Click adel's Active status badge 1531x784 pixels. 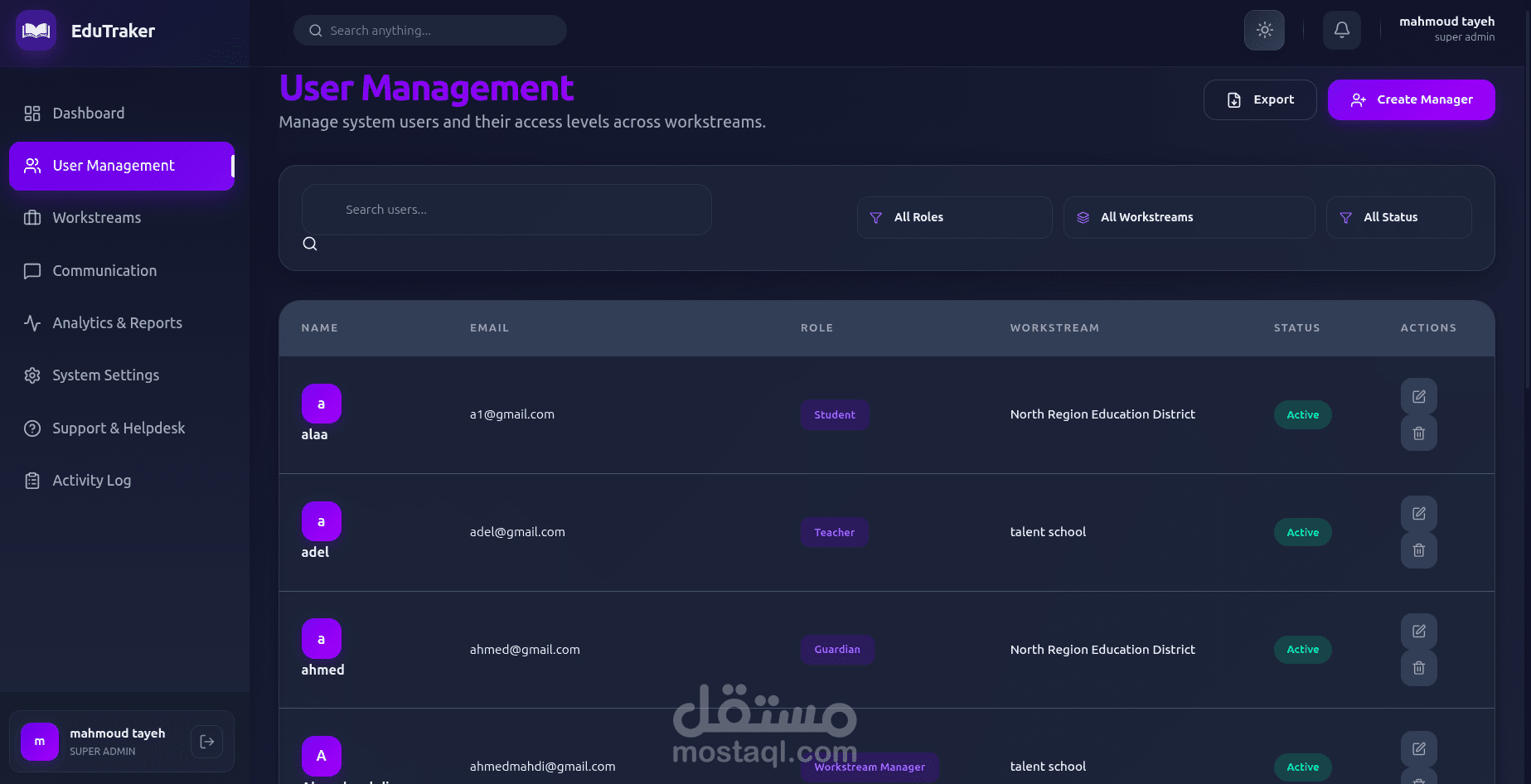(1302, 533)
